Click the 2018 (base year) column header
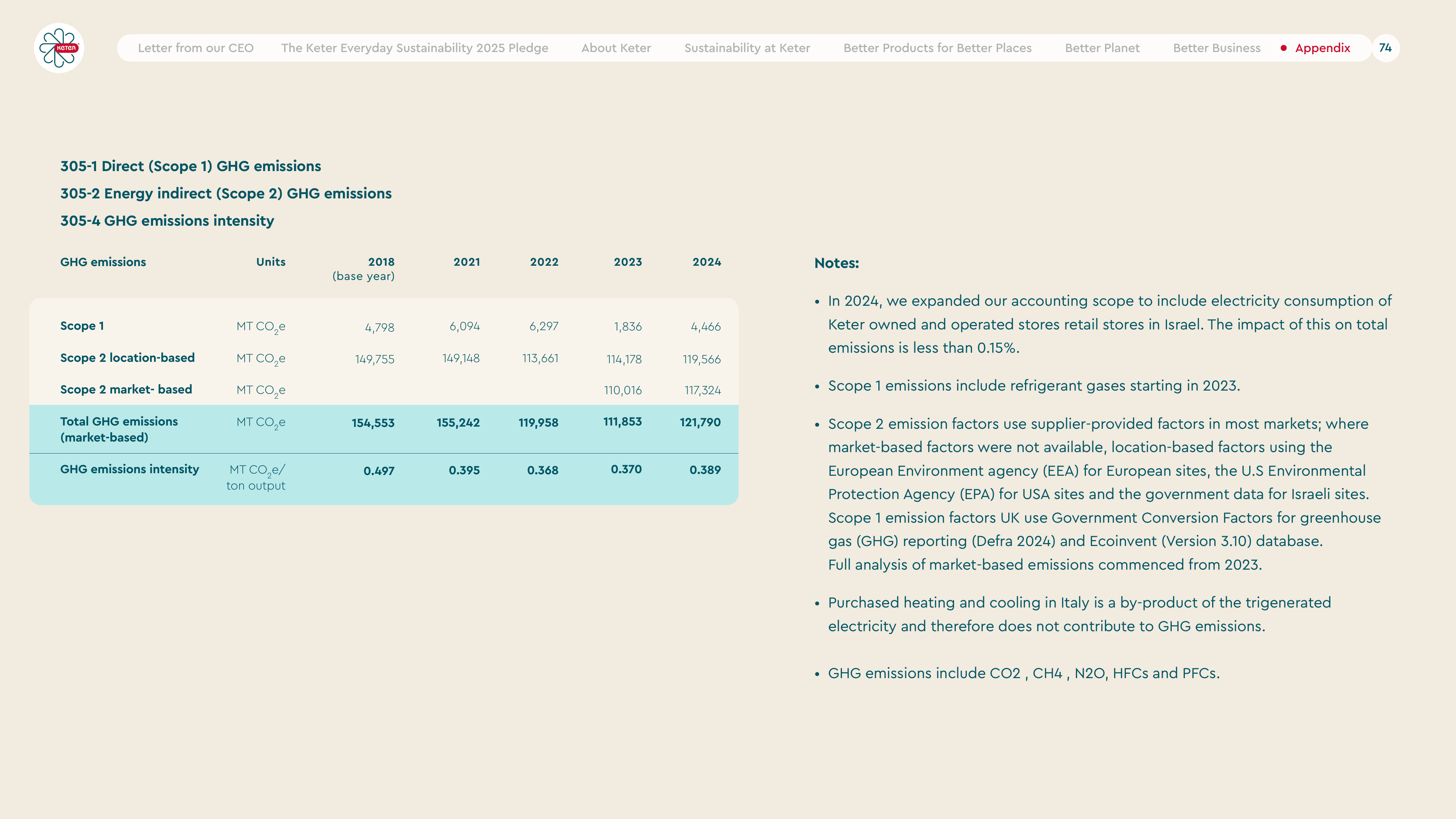The image size is (1456, 819). [363, 269]
